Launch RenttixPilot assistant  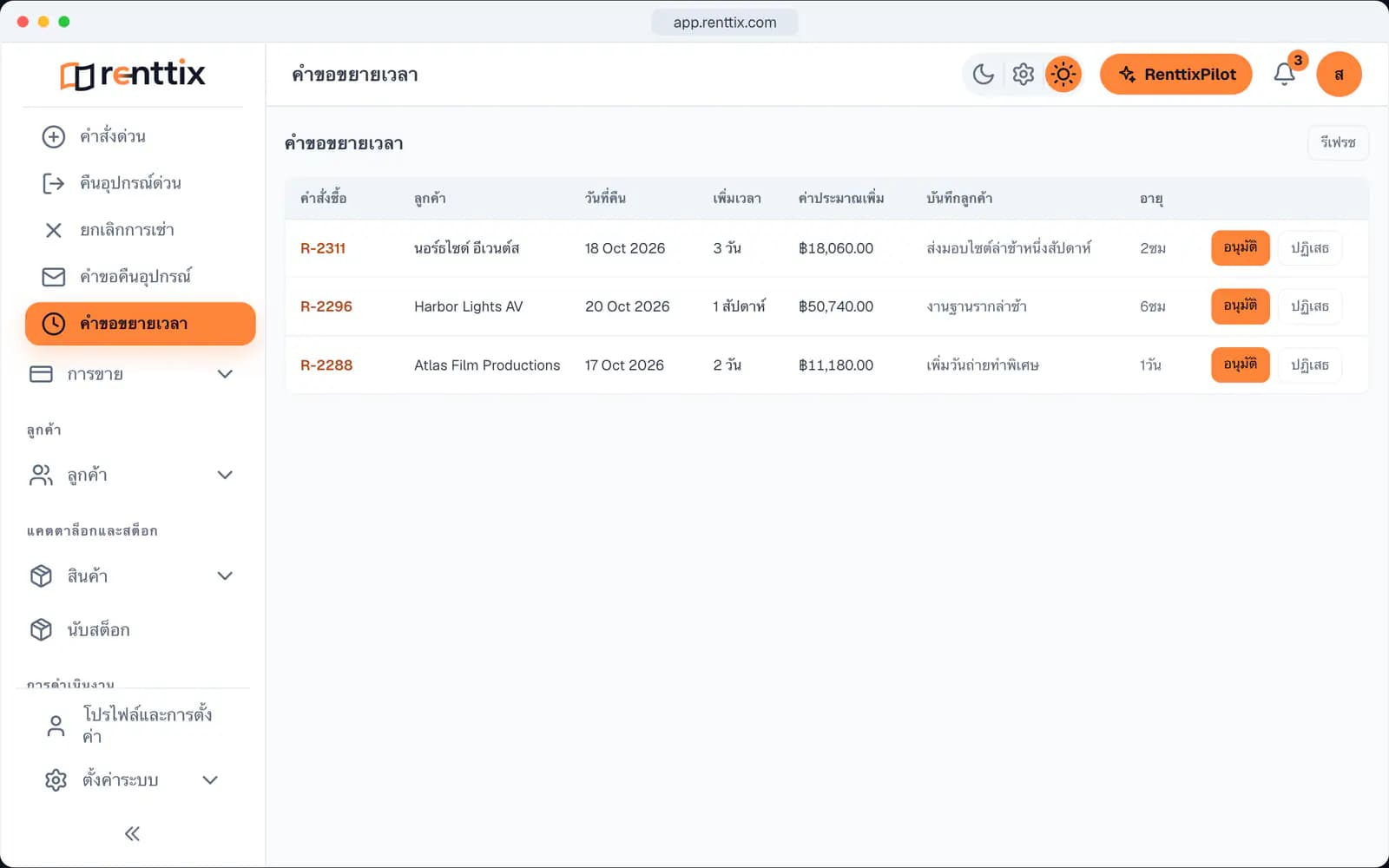coord(1176,75)
